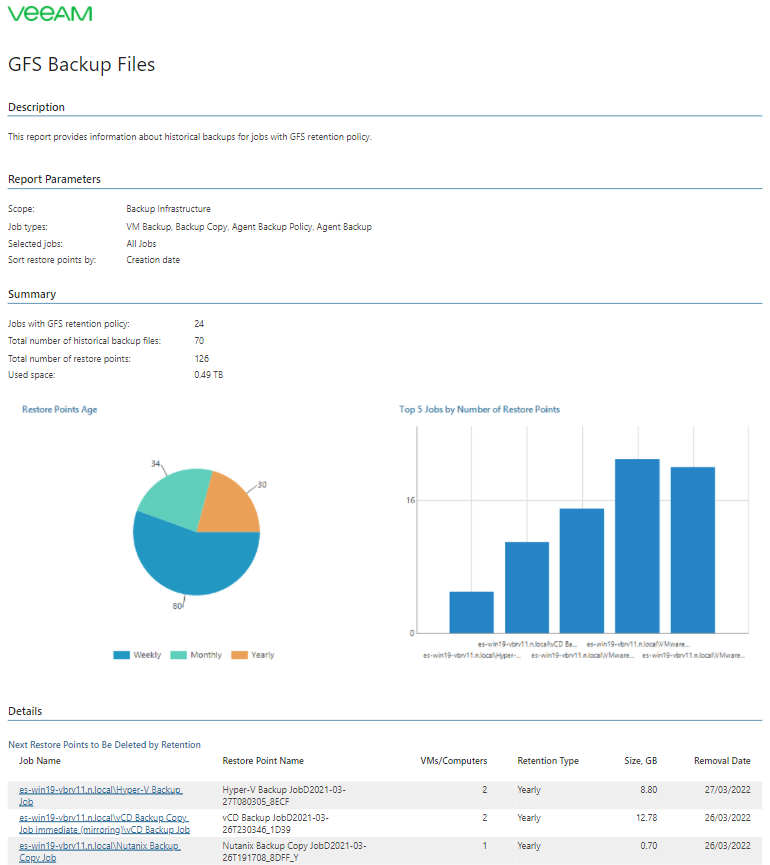This screenshot has width=770, height=865.
Task: Click the 12.78 size cell
Action: click(646, 818)
